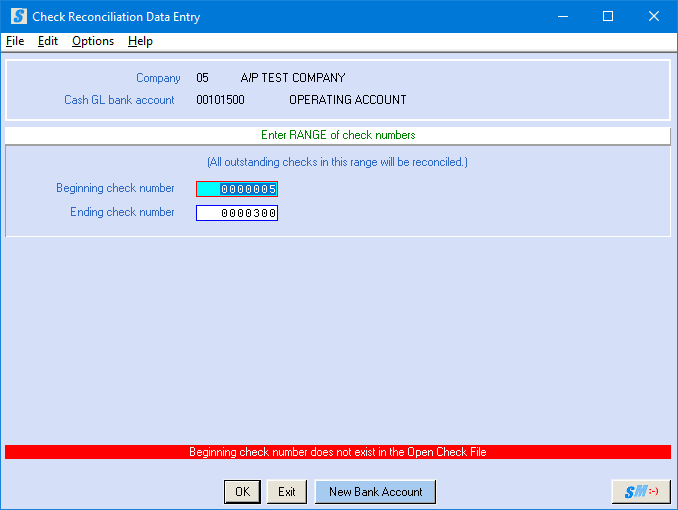Click company name 'A/P TEST COMPANY'
Viewport: 678px width, 510px height.
(x=293, y=78)
